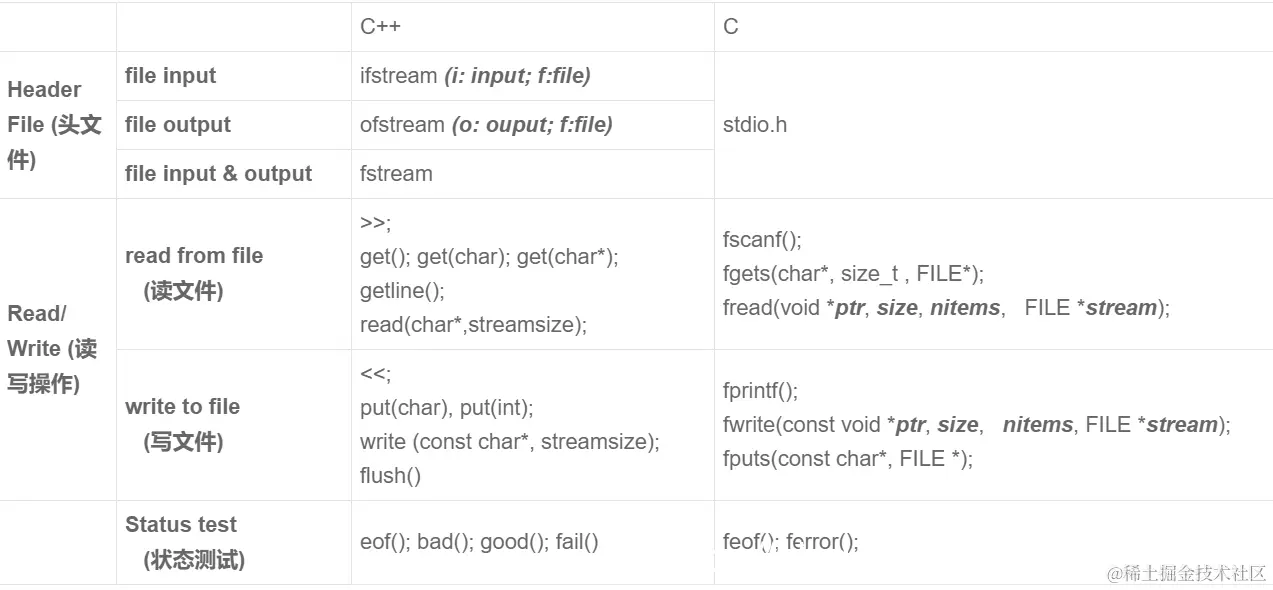
Task: Click the feof(); ferror(); cell
Action: (x=790, y=542)
